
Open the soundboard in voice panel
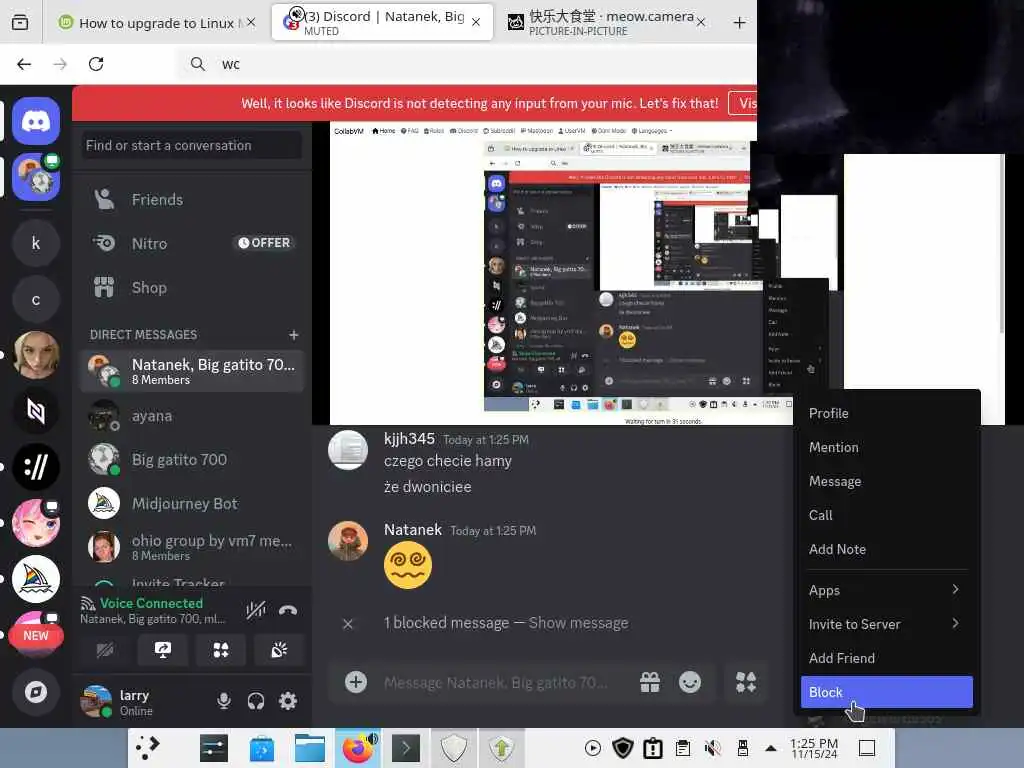[279, 650]
